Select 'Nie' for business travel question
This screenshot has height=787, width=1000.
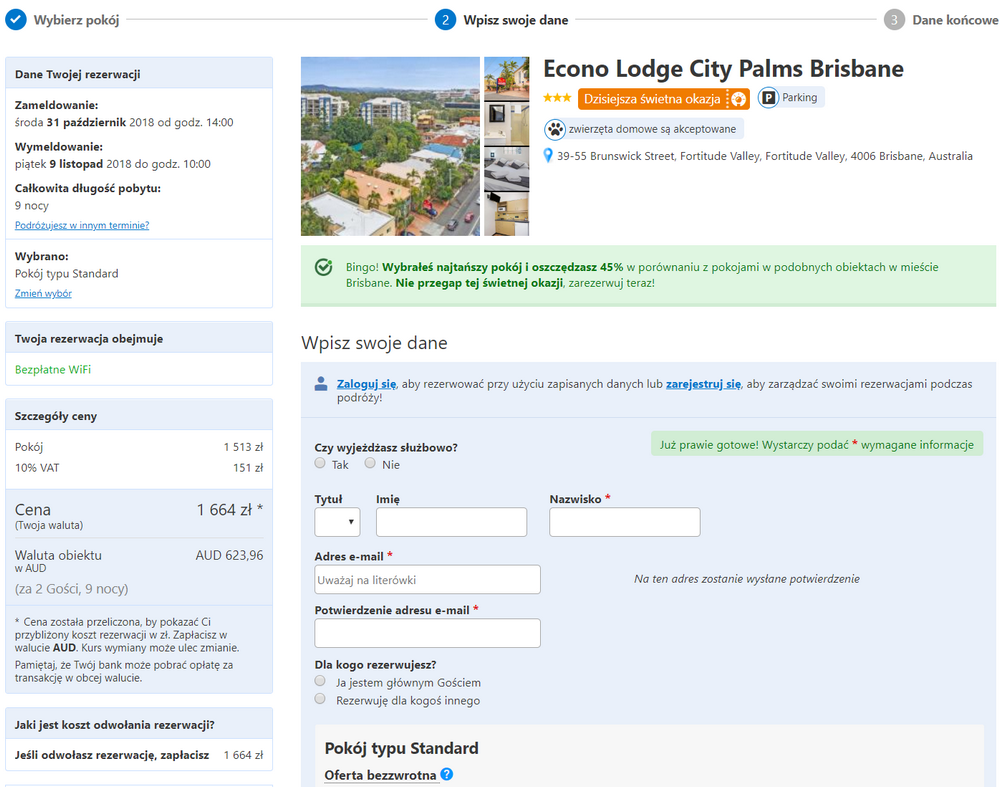click(x=369, y=463)
